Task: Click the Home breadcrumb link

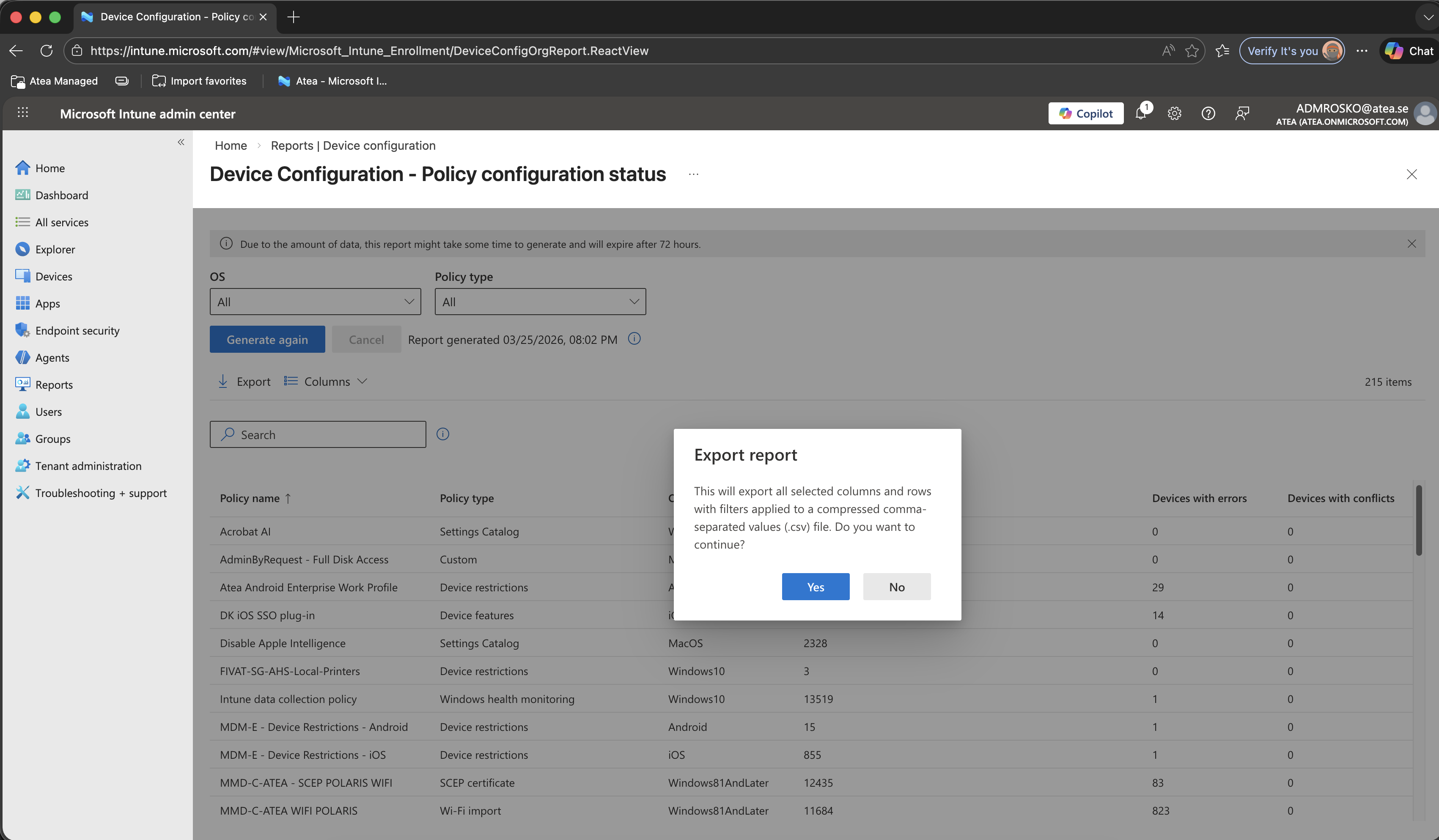Action: tap(230, 145)
